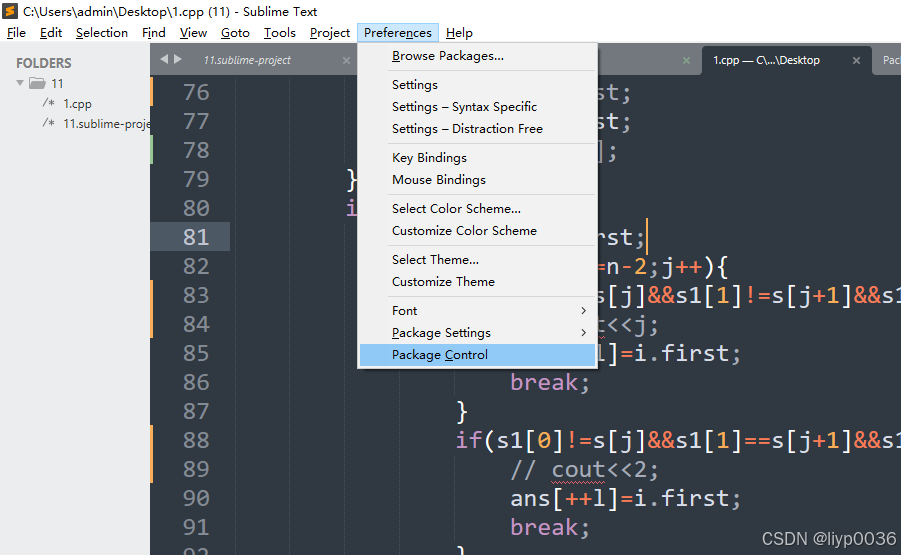
Task: Click the next tab right arrow
Action: pyautogui.click(x=178, y=59)
